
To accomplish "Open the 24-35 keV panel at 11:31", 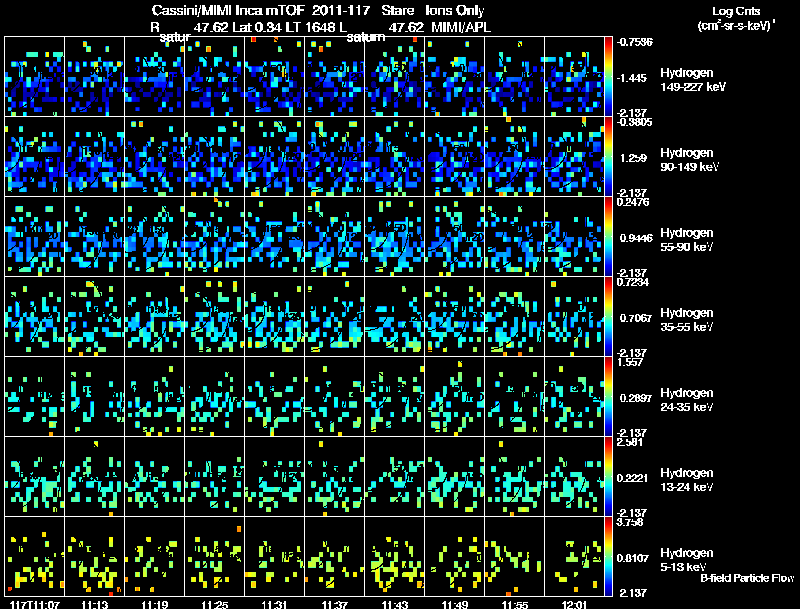I will coord(274,396).
